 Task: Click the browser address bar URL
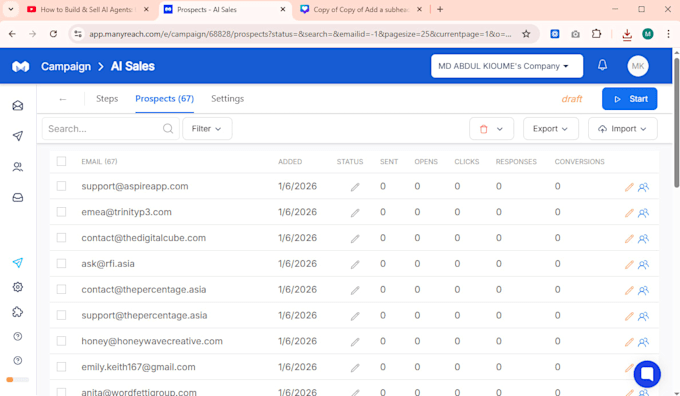pyautogui.click(x=300, y=34)
